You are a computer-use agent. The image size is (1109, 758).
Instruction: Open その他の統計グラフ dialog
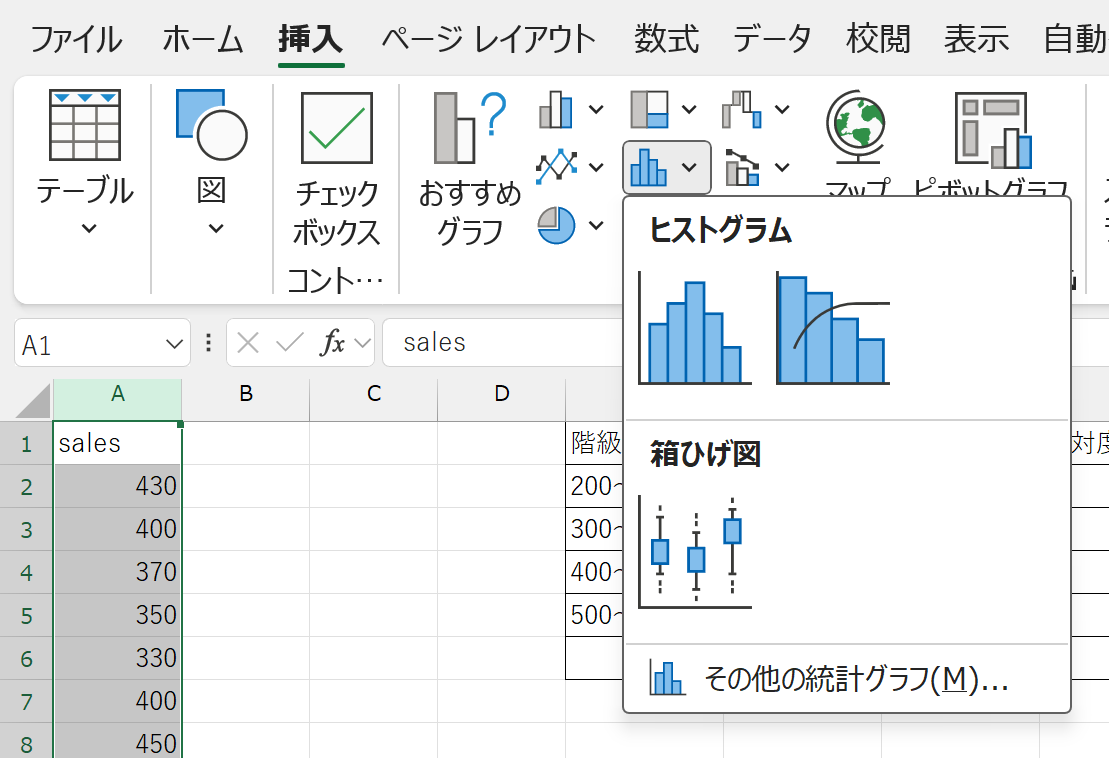coord(830,680)
